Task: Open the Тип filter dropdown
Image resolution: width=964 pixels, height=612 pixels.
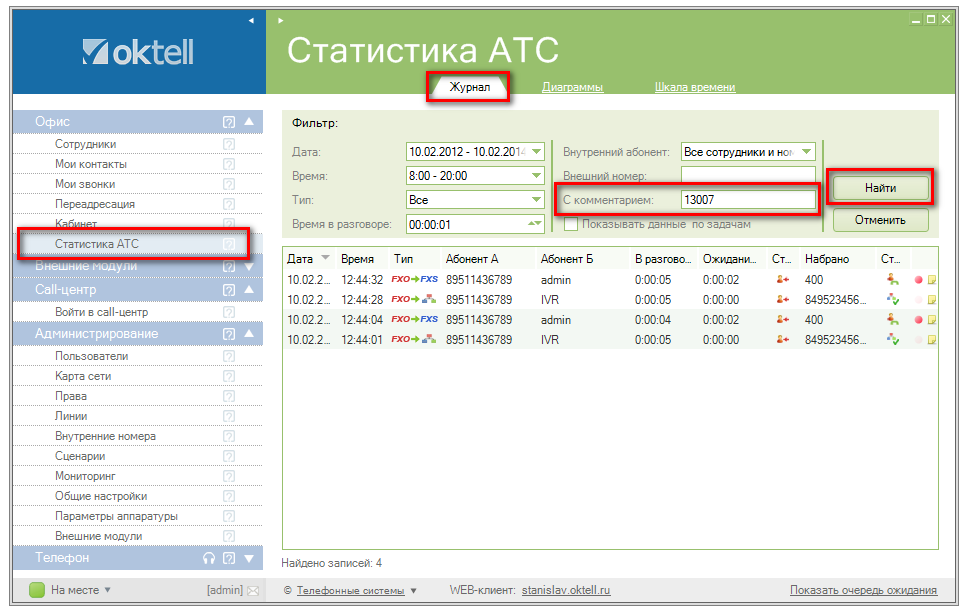Action: pos(537,200)
